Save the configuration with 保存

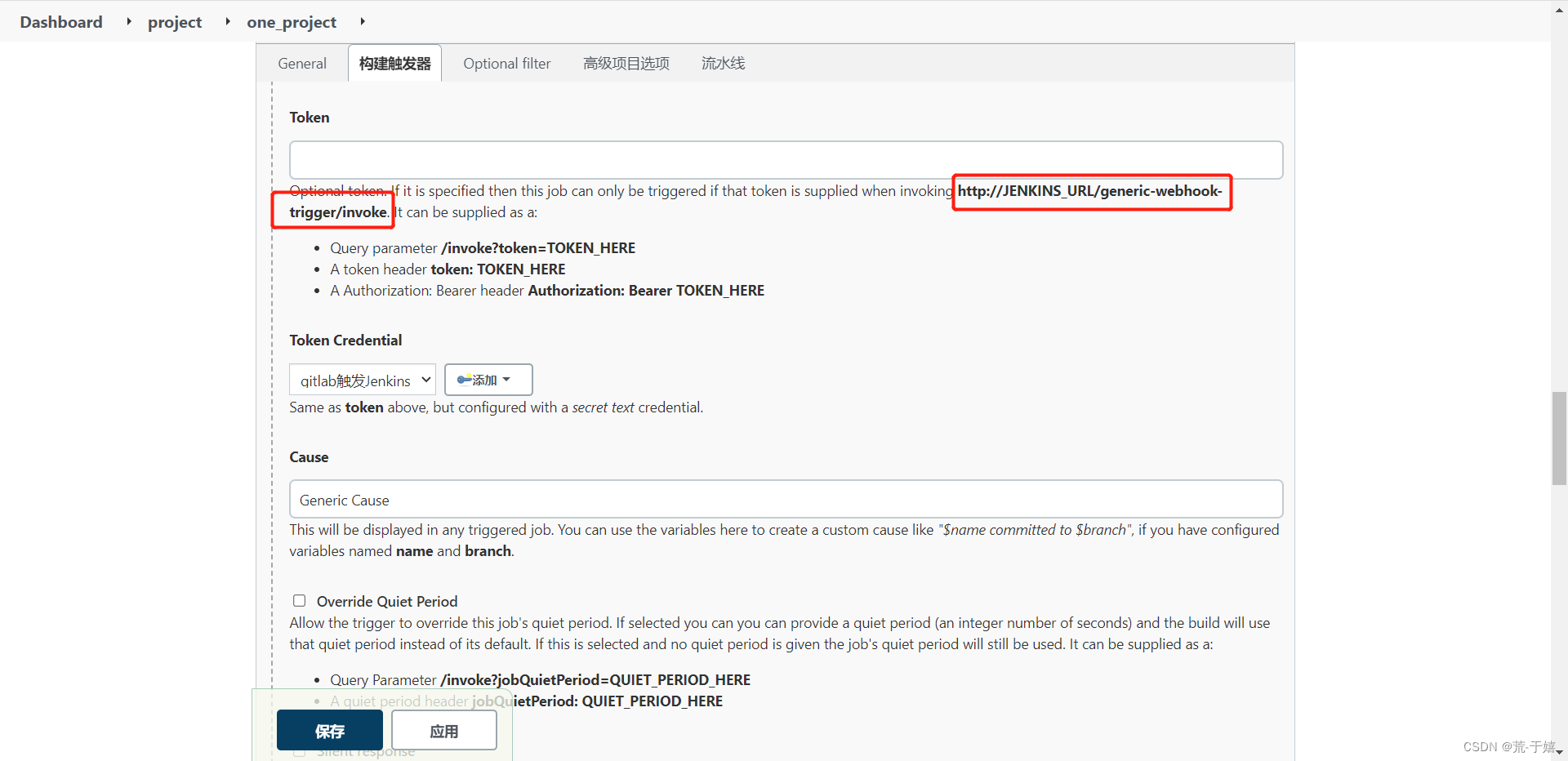pyautogui.click(x=330, y=730)
